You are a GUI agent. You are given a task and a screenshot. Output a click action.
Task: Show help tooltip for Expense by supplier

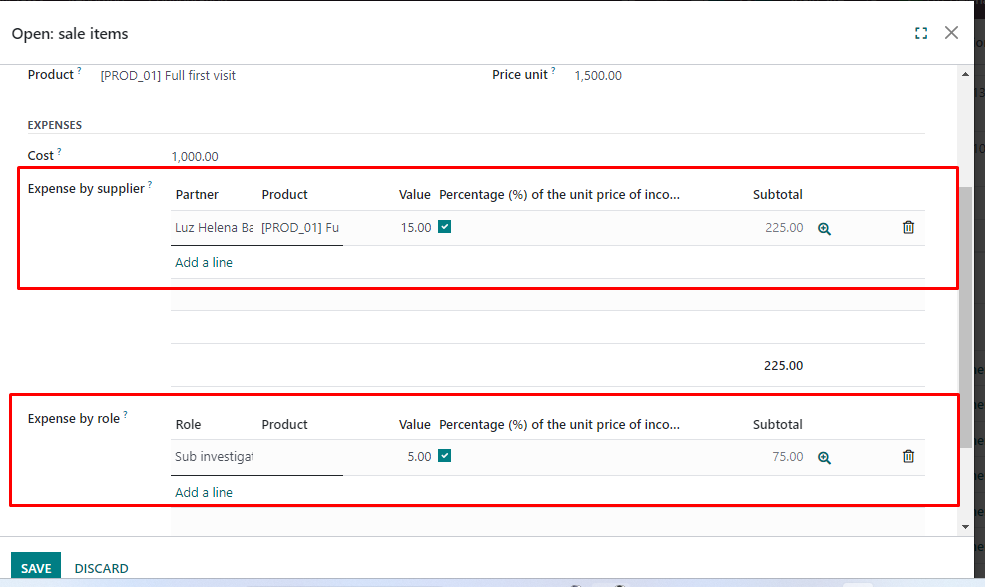(150, 184)
